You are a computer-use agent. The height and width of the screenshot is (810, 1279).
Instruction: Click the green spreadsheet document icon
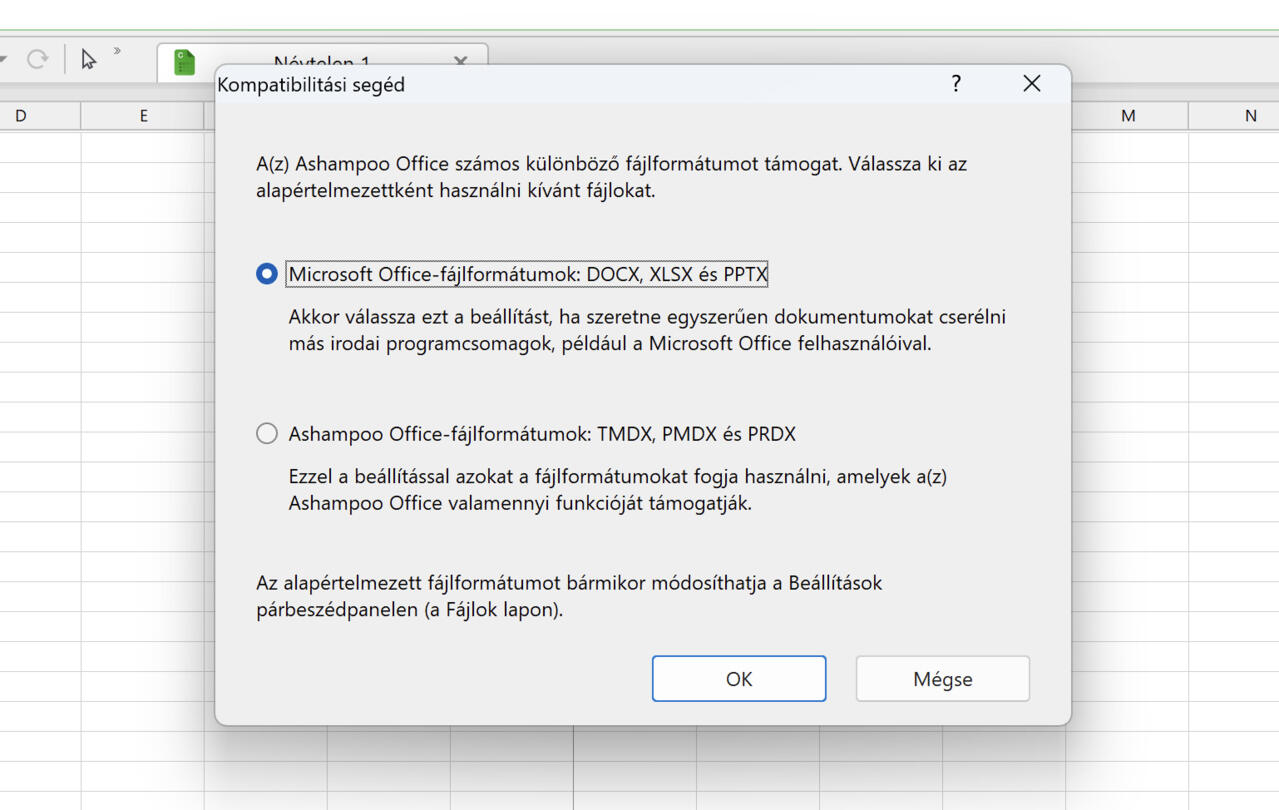[185, 62]
